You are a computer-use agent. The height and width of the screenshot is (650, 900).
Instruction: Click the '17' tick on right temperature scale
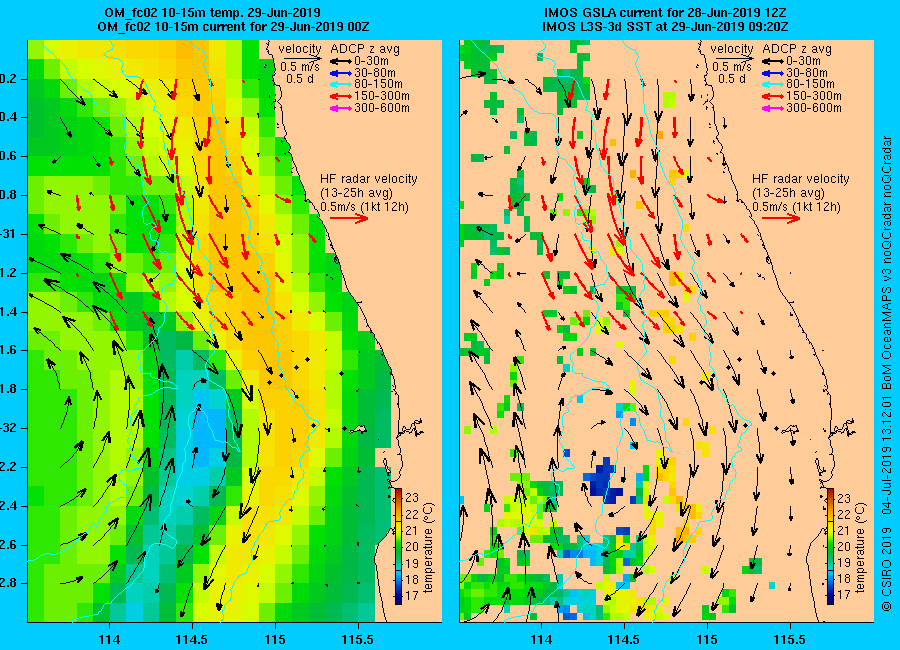844,595
